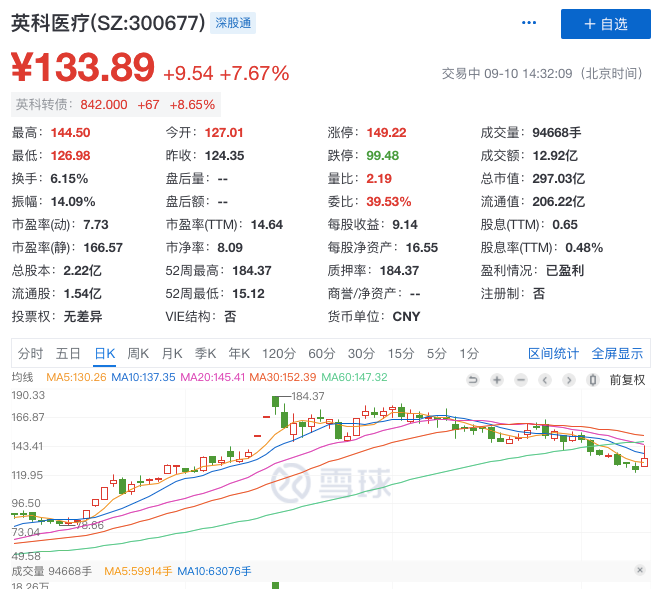Image resolution: width=666 pixels, height=589 pixels.
Task: Switch to the 15分 chart tab
Action: pyautogui.click(x=400, y=353)
